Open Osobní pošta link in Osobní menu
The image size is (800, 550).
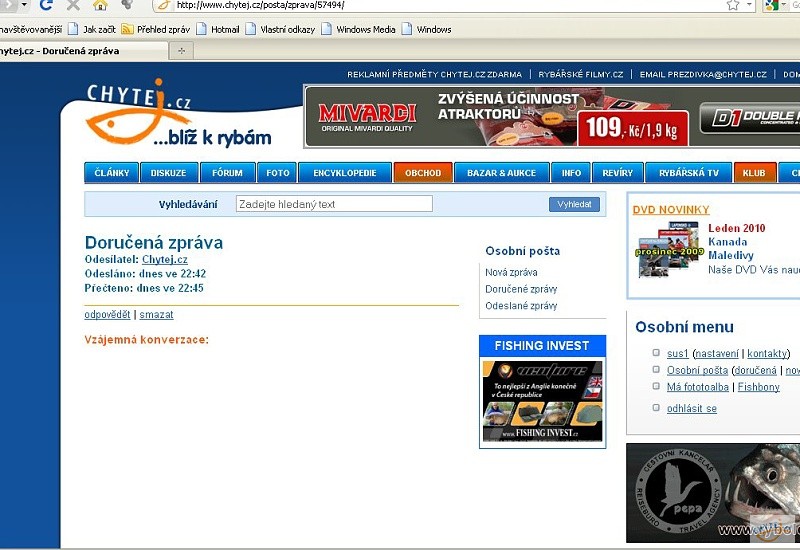[697, 370]
